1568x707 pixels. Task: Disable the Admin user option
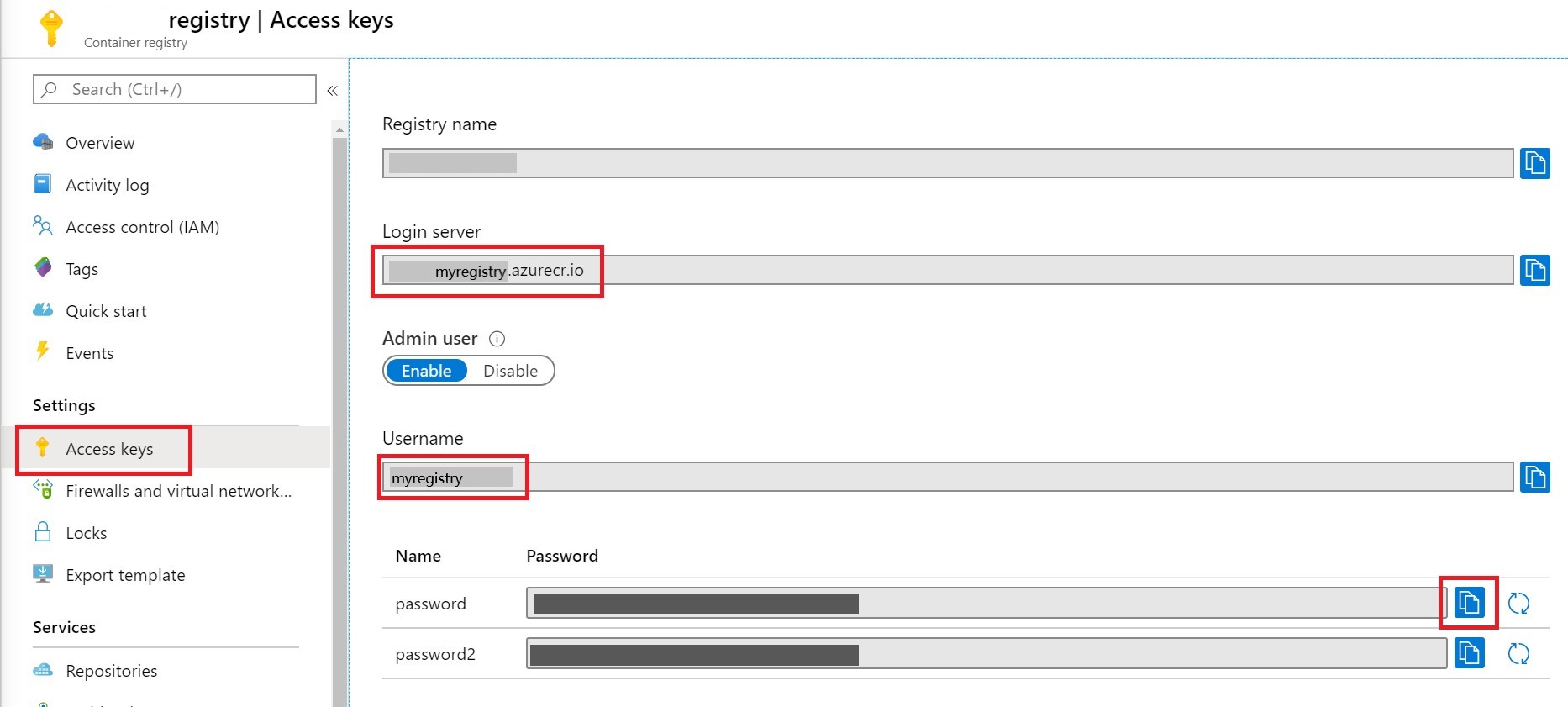(510, 371)
